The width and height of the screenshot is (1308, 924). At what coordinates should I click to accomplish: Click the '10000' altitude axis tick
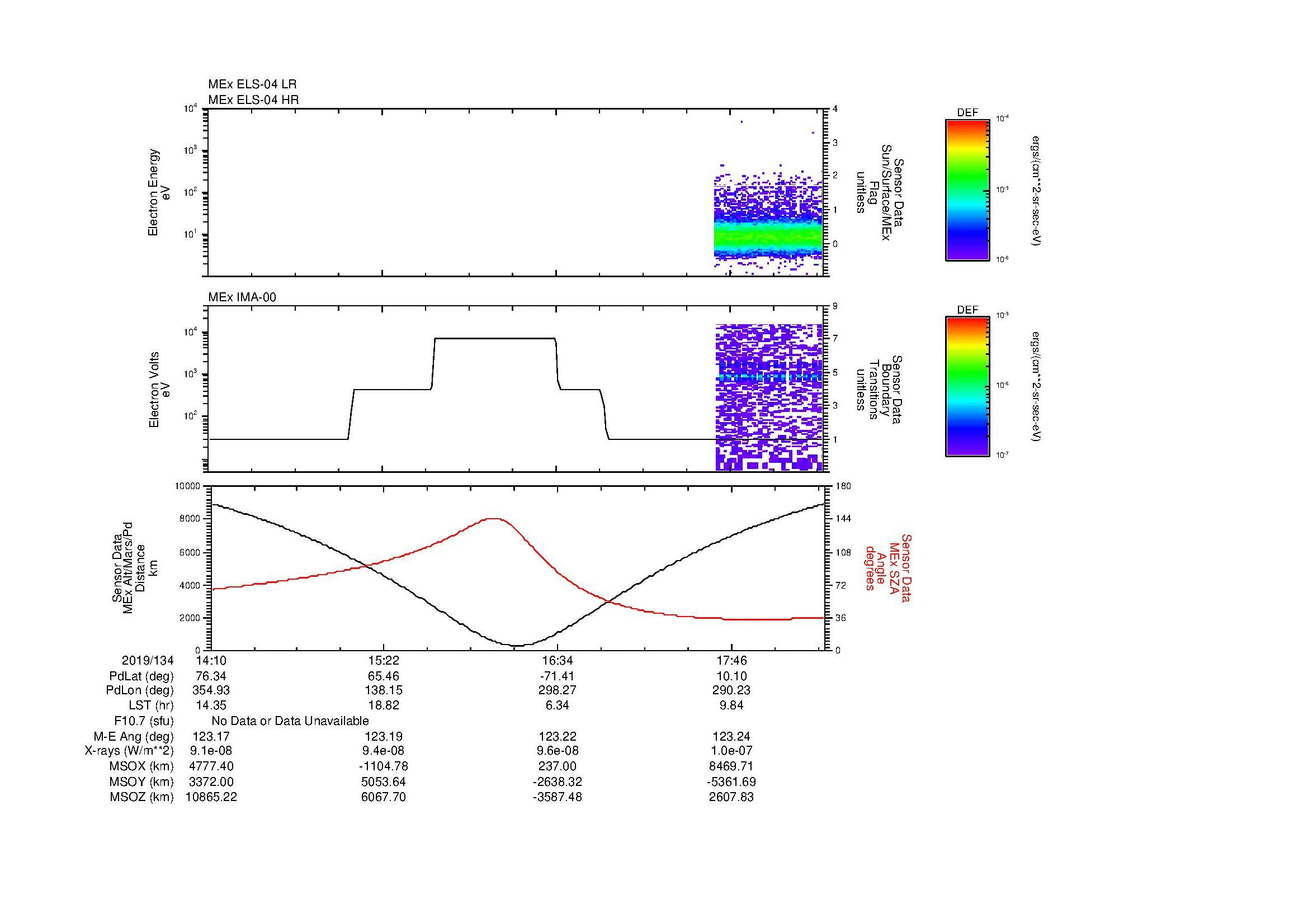(188, 486)
